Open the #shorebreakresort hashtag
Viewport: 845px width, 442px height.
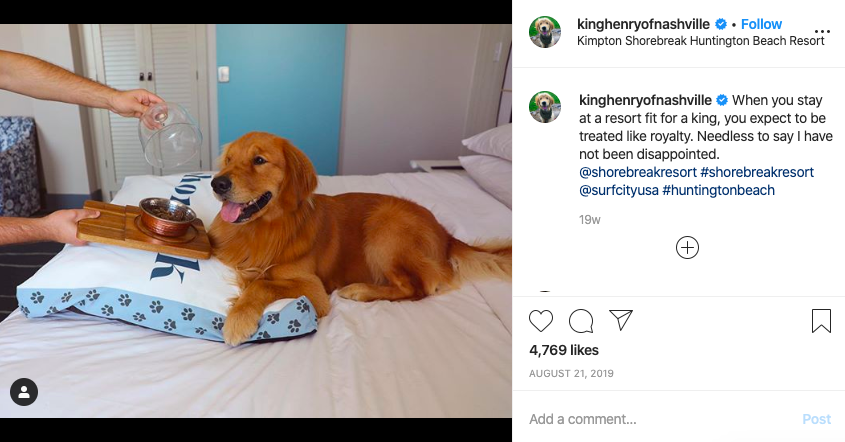[757, 172]
